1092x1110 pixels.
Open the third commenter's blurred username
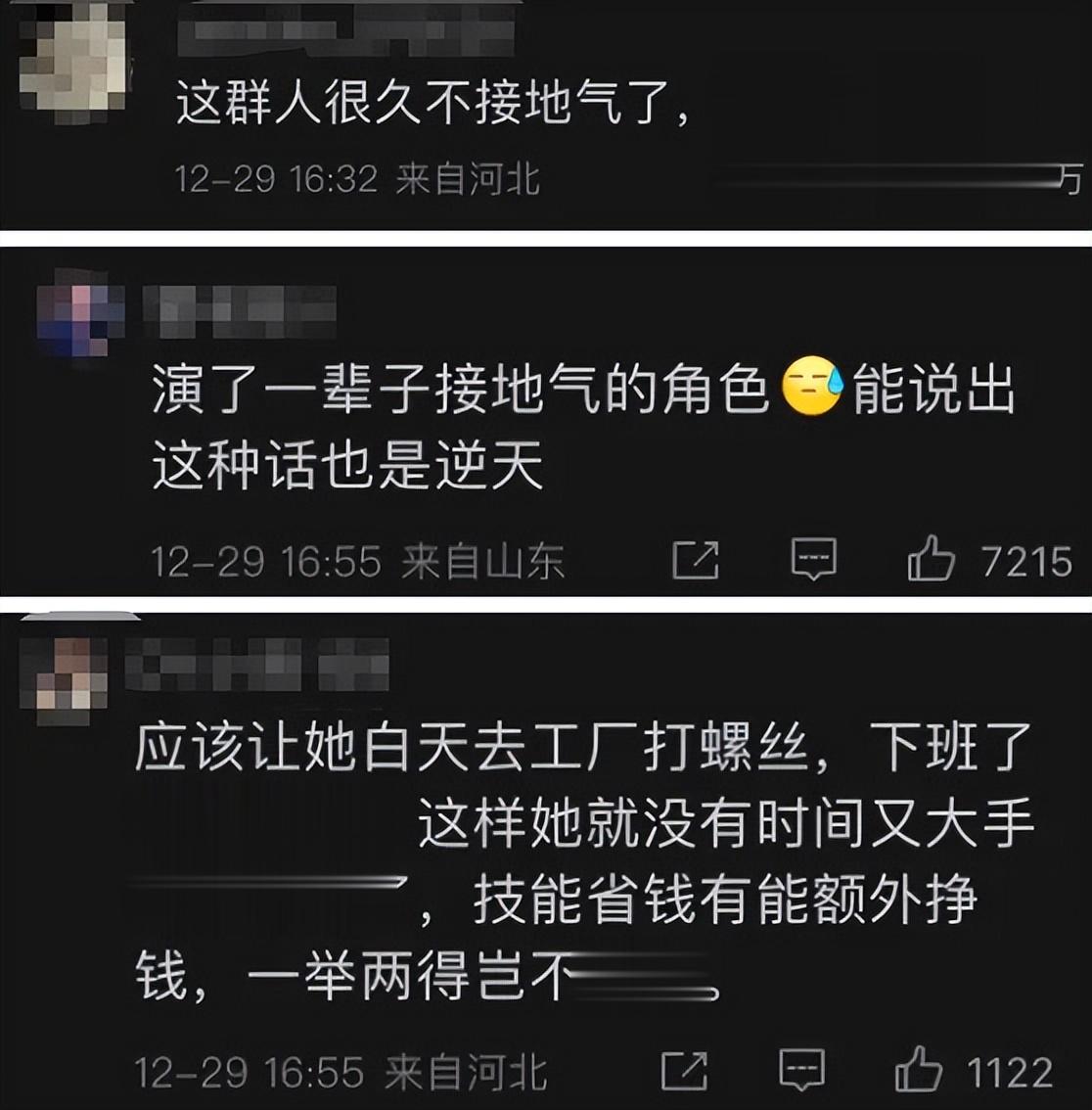[257, 664]
